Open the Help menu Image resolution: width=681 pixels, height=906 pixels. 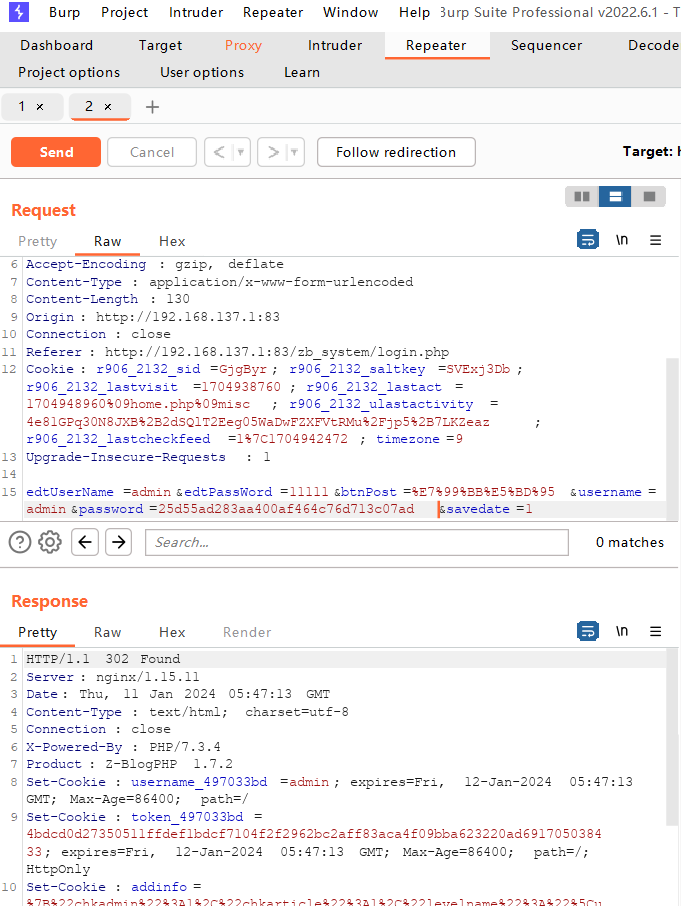[414, 12]
